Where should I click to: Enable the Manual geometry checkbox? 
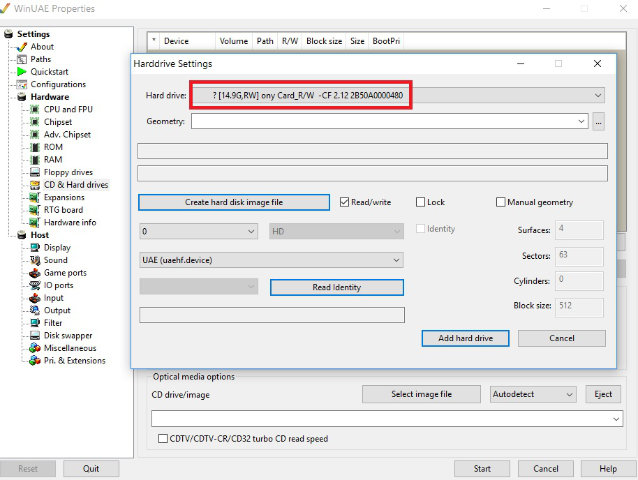[x=500, y=202]
